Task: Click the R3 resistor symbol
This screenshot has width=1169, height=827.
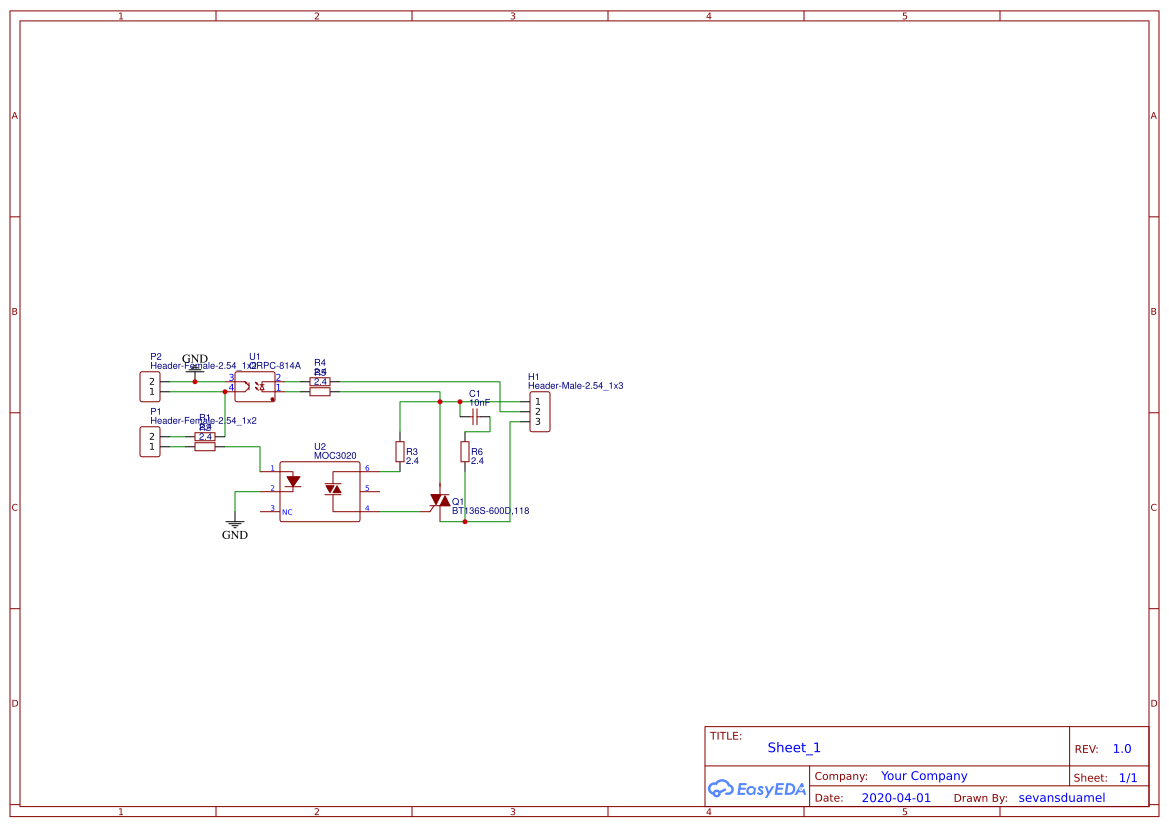Action: pos(400,451)
